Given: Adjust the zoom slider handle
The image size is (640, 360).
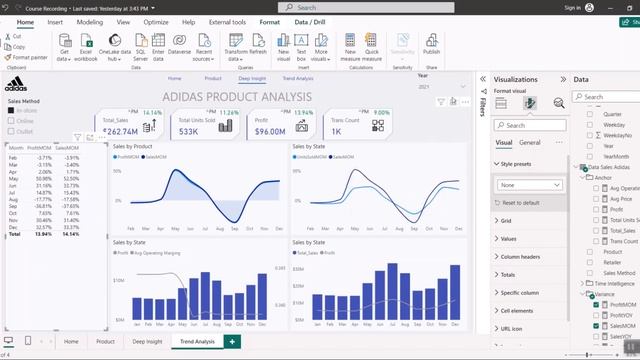Looking at the screenshot, I should pos(587,355).
